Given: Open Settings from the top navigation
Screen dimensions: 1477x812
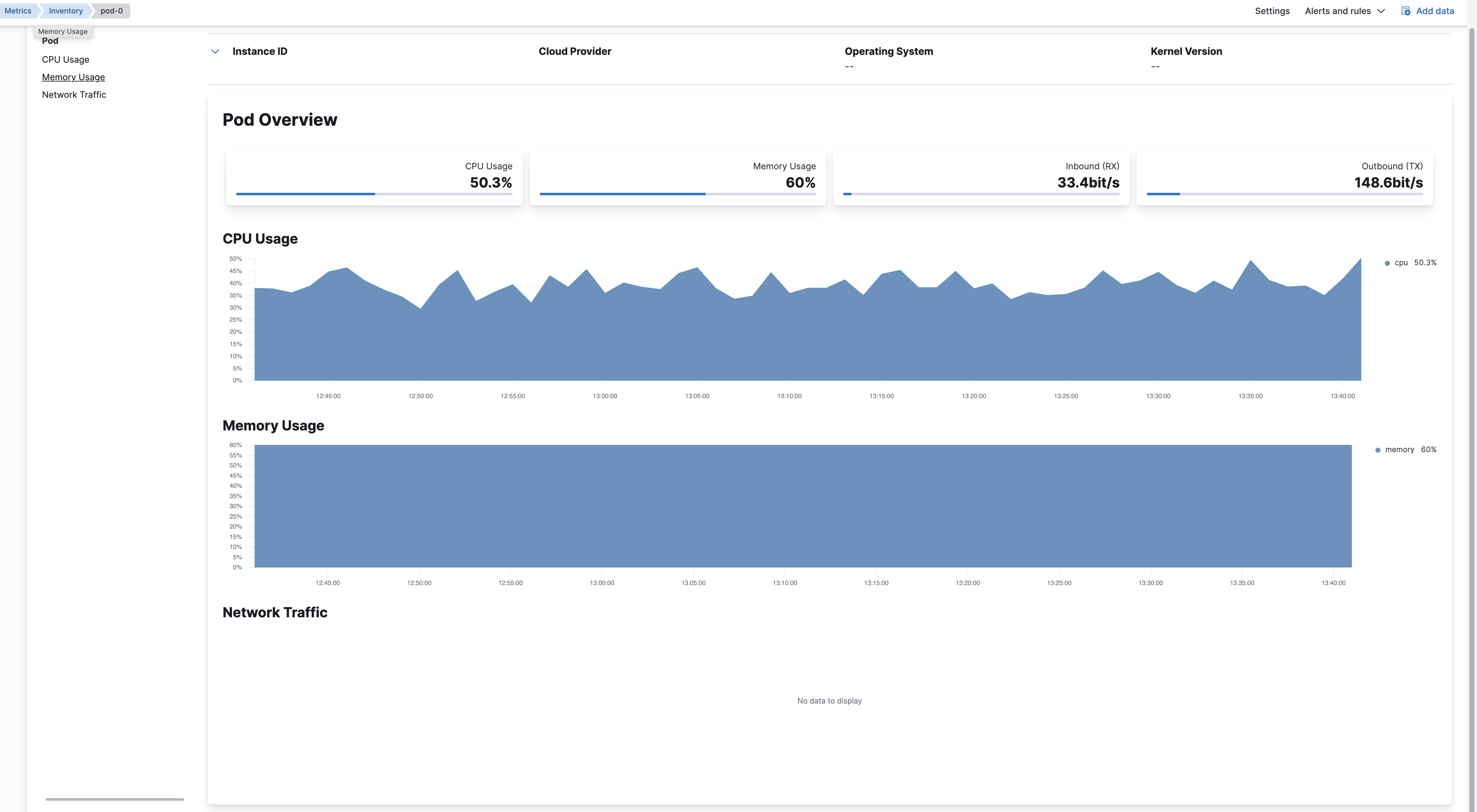Looking at the screenshot, I should (x=1272, y=11).
